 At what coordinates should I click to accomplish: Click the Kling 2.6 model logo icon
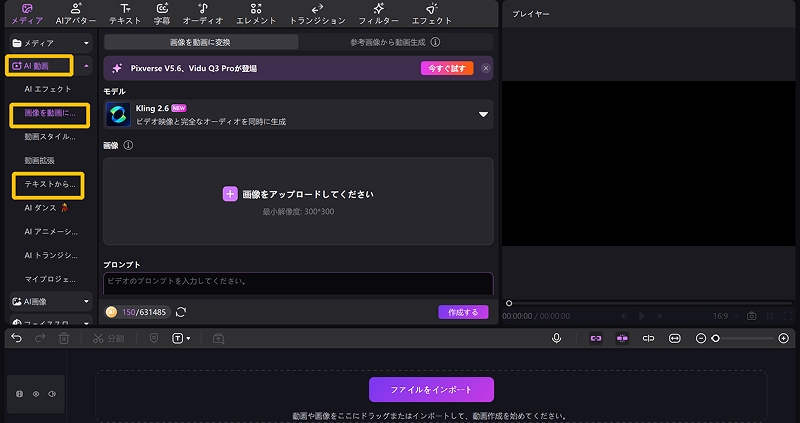pos(118,114)
